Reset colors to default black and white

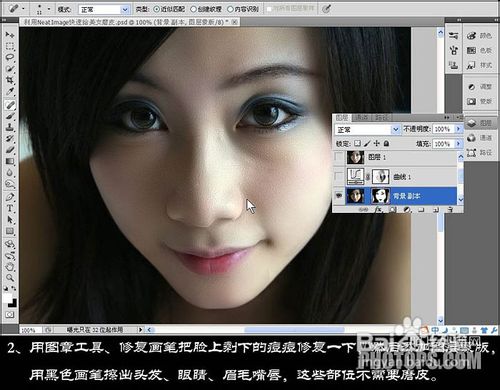[x=6, y=288]
